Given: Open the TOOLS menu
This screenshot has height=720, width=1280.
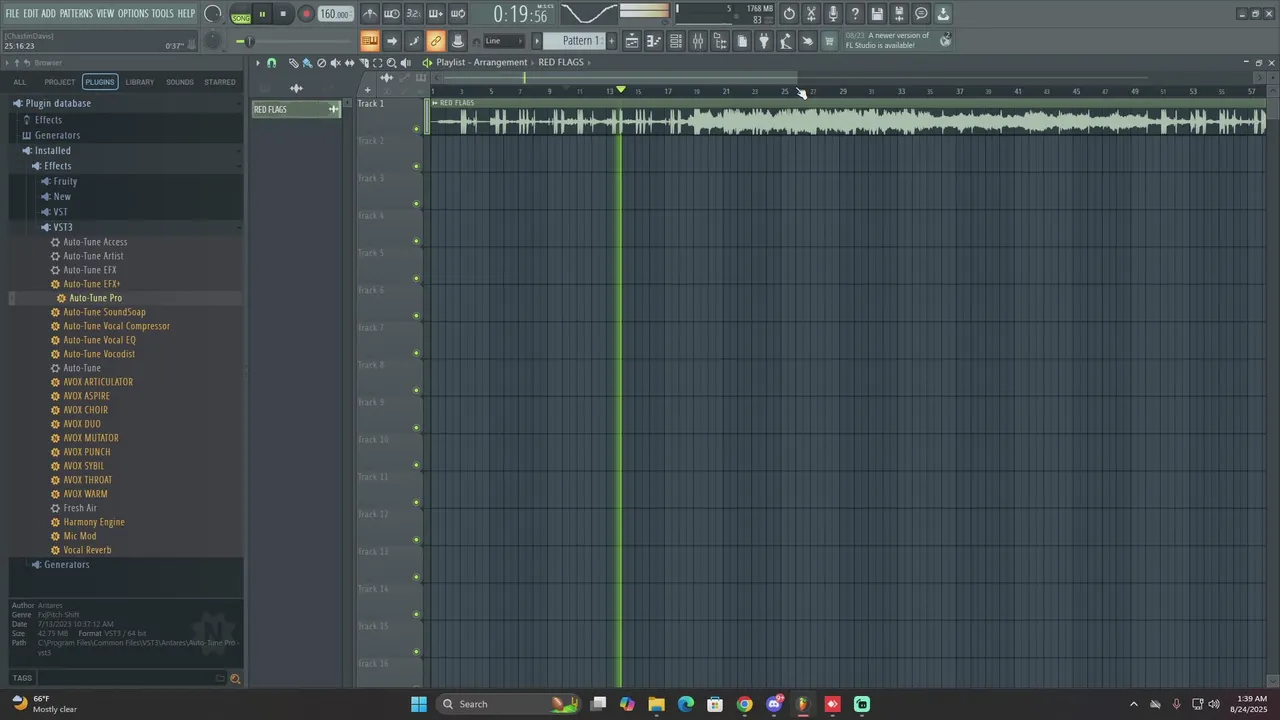Looking at the screenshot, I should point(162,13).
